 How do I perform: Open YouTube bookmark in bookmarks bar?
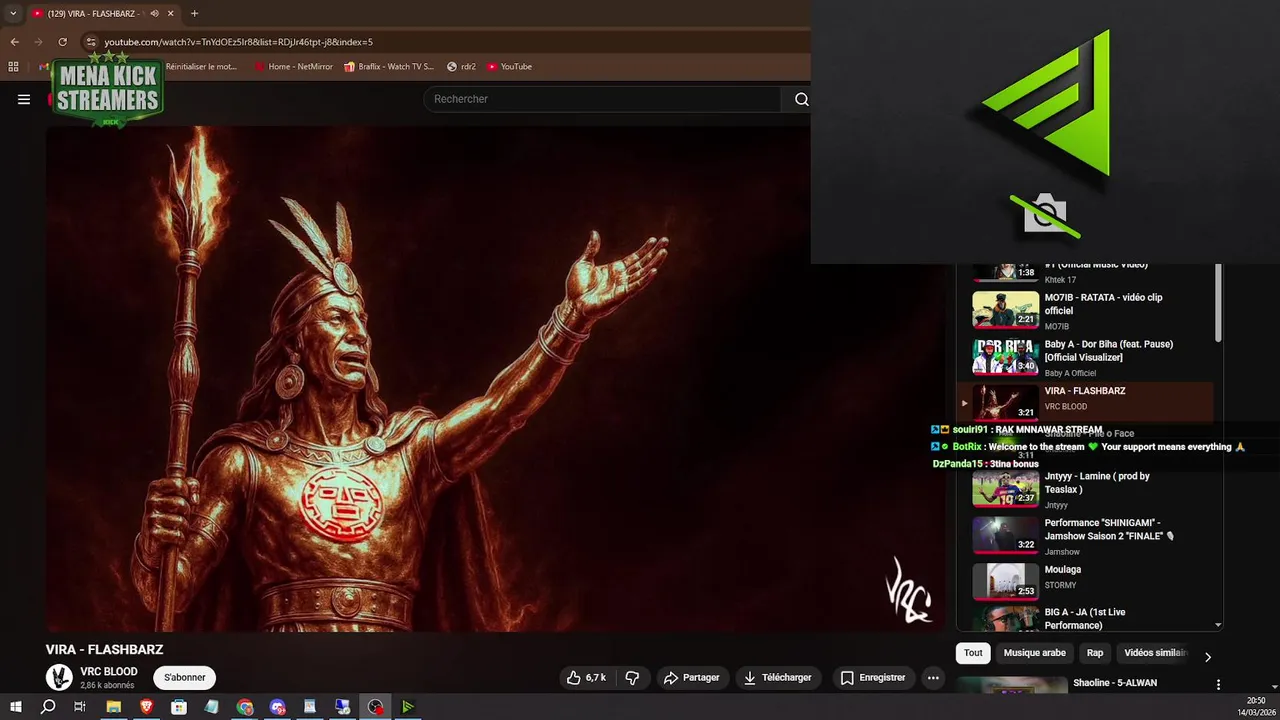coord(509,67)
